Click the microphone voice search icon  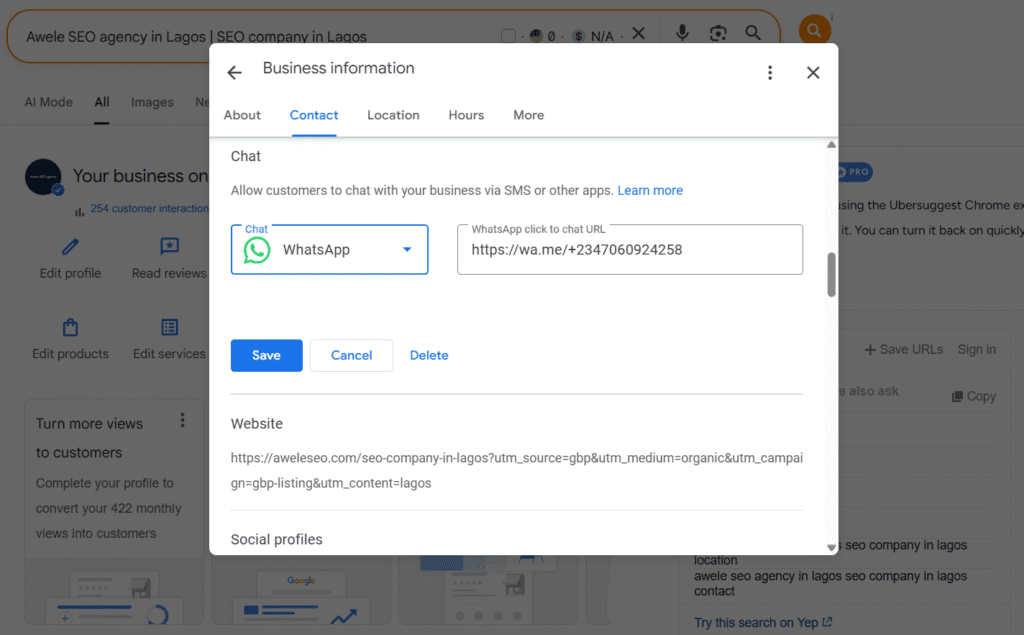point(682,32)
